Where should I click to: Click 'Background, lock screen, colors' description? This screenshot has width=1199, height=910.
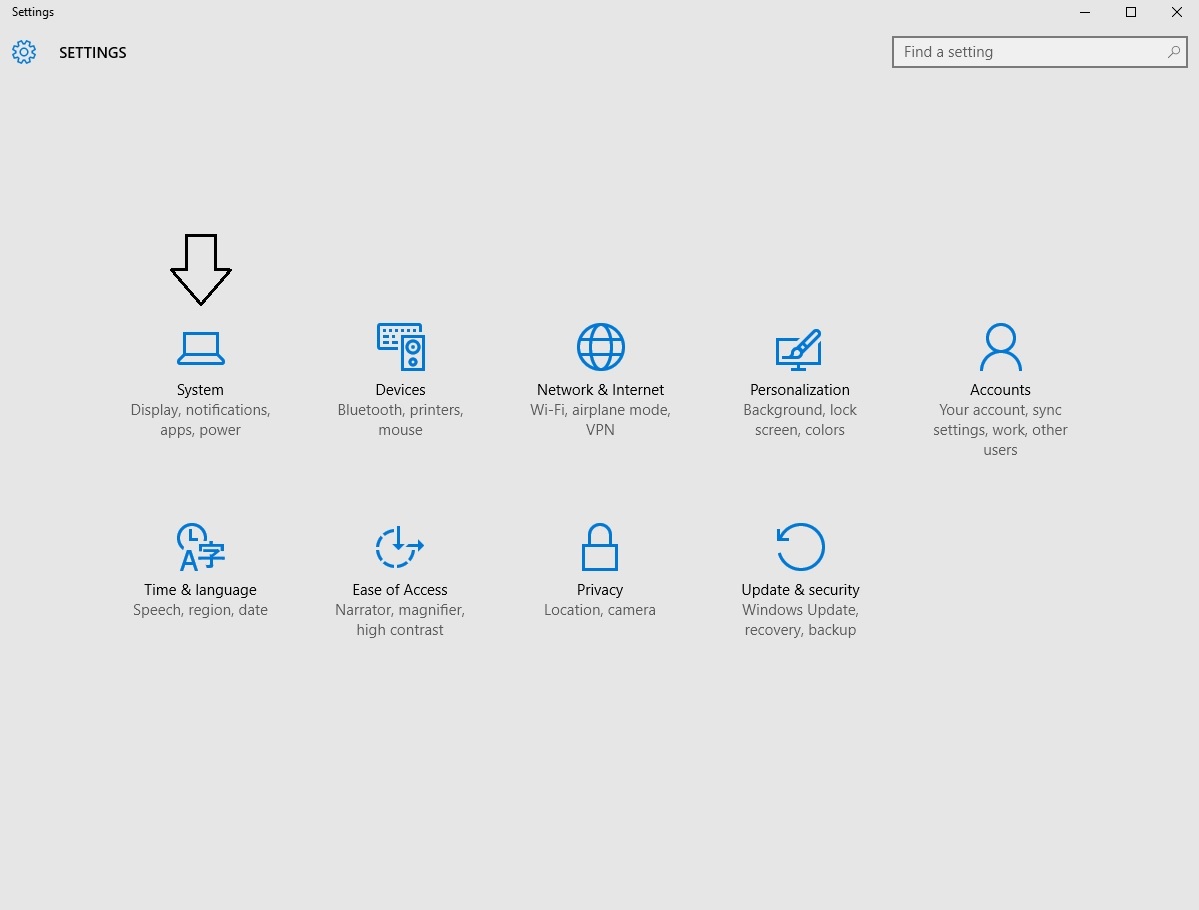pyautogui.click(x=800, y=420)
